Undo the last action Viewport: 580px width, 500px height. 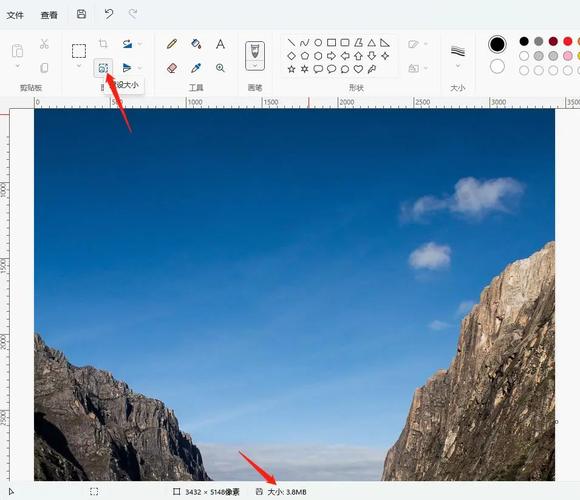click(109, 14)
